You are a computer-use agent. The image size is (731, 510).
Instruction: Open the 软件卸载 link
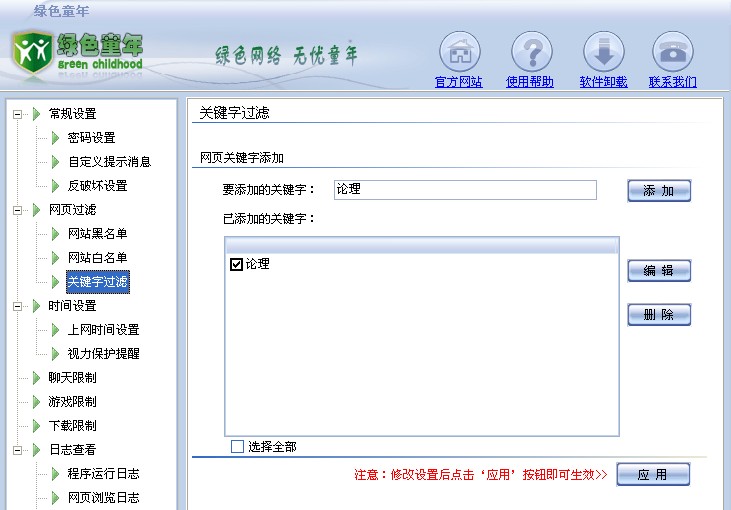pyautogui.click(x=603, y=82)
